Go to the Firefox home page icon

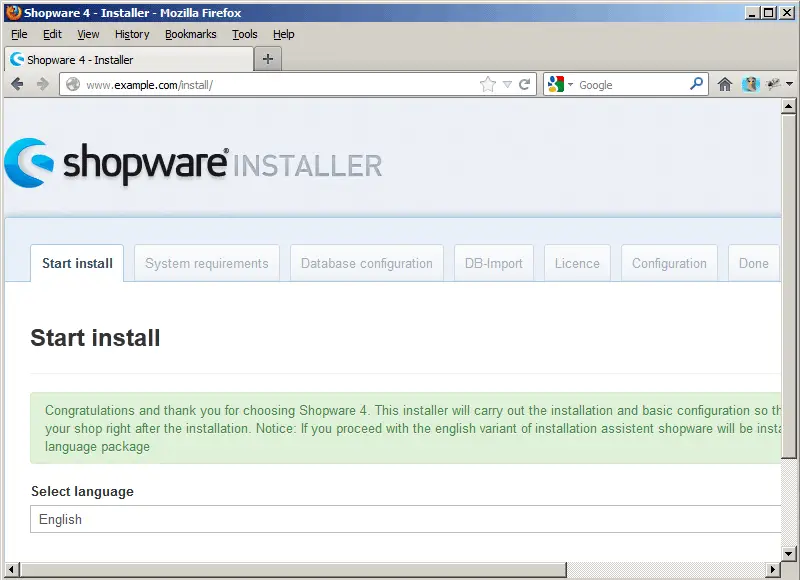click(724, 84)
